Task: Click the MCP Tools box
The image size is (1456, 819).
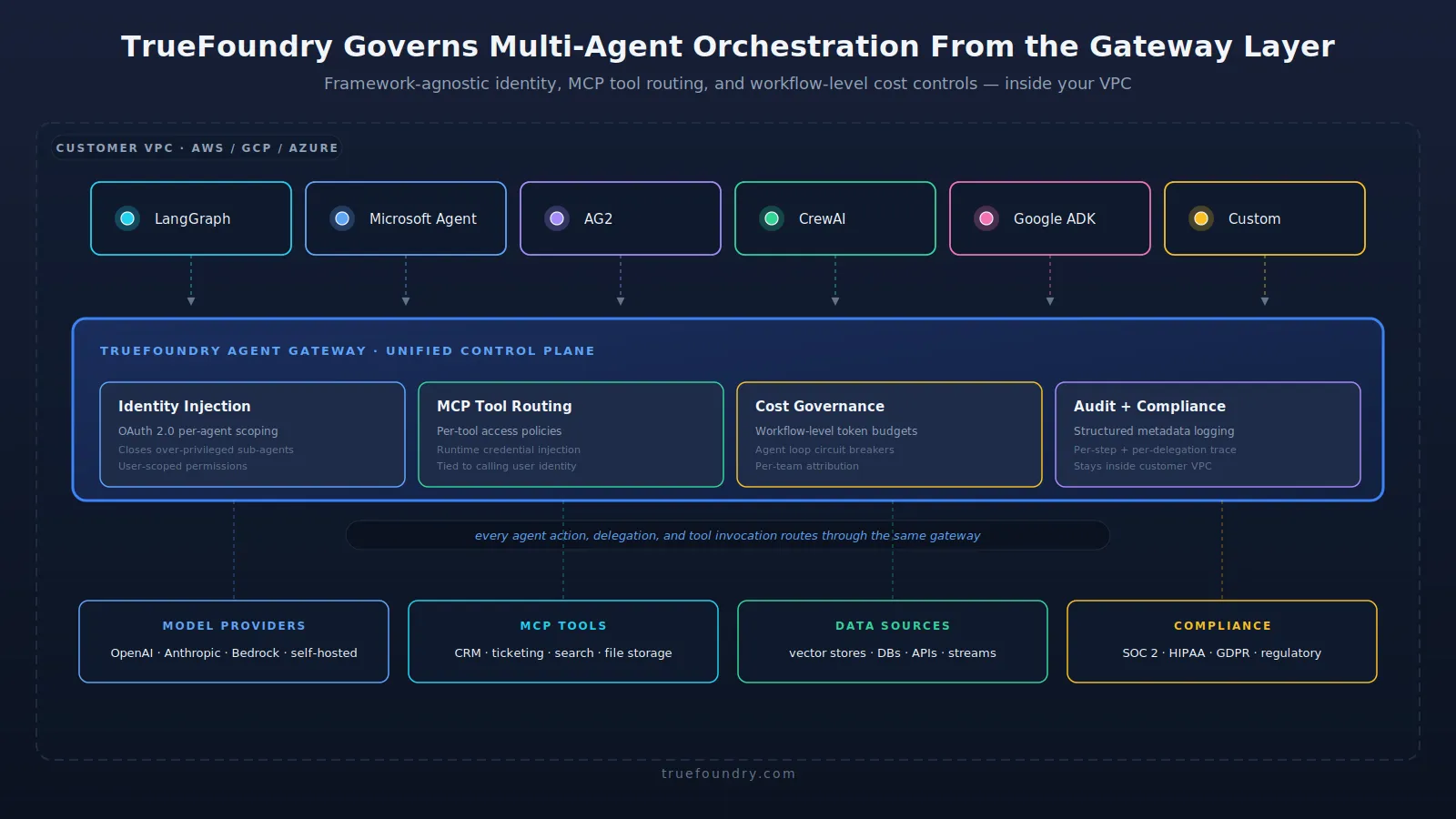Action: [x=563, y=642]
